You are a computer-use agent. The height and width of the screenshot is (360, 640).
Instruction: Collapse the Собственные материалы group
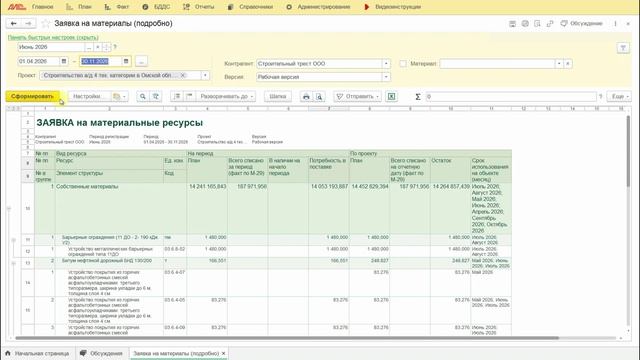(x=9, y=209)
